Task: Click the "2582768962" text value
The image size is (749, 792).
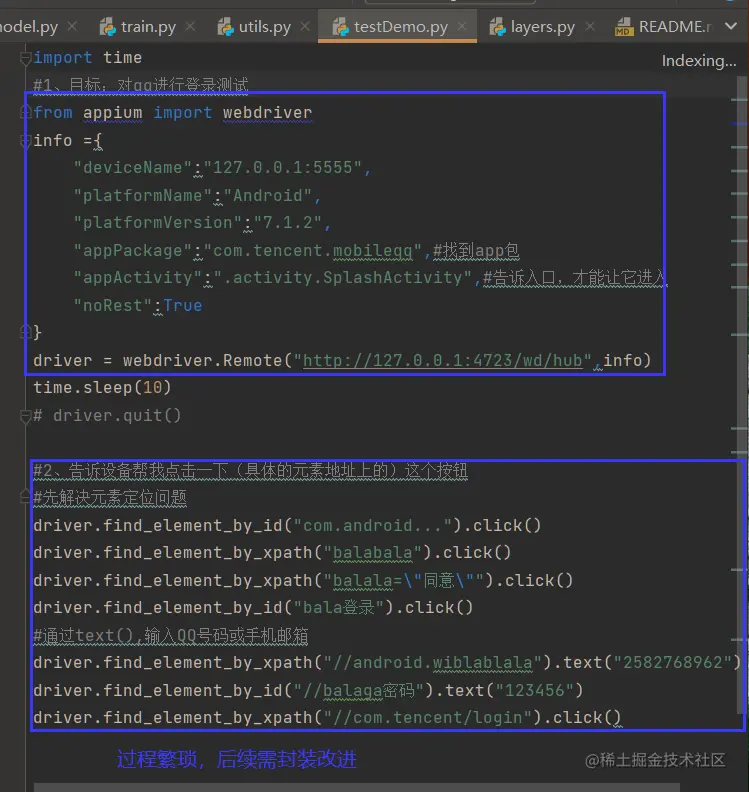Action: pyautogui.click(x=673, y=663)
